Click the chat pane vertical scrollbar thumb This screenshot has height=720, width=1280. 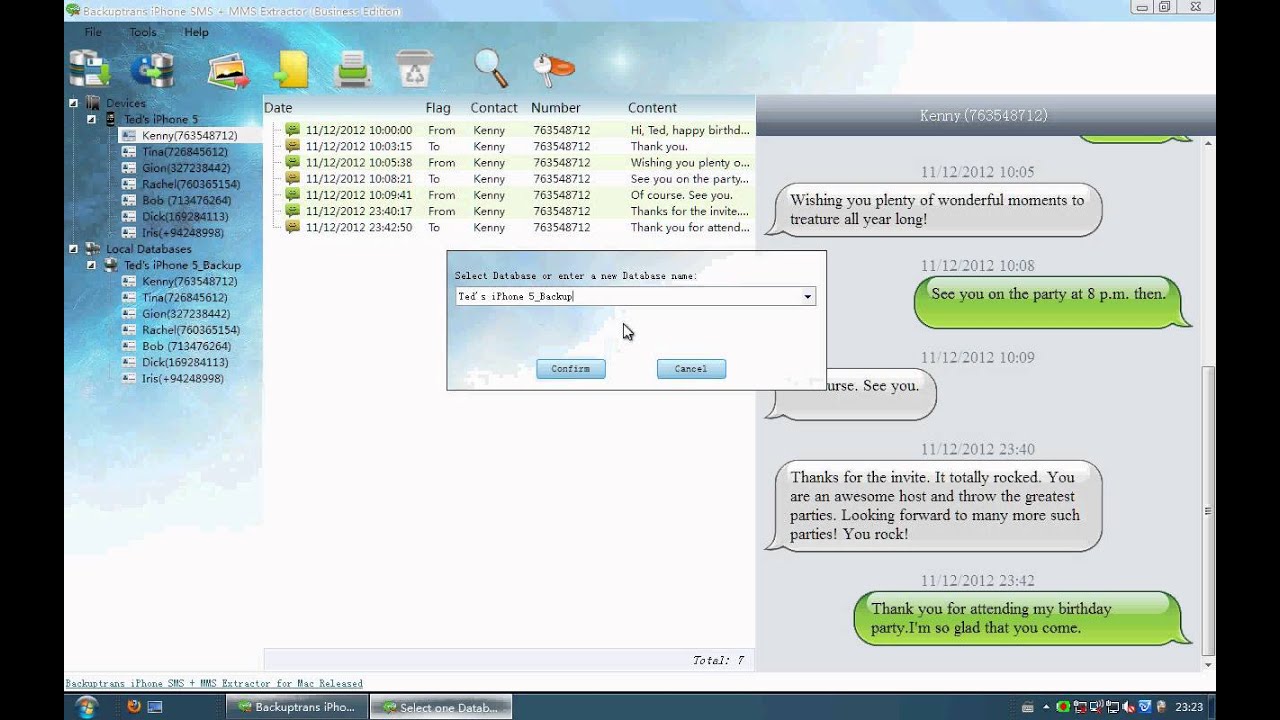1208,510
